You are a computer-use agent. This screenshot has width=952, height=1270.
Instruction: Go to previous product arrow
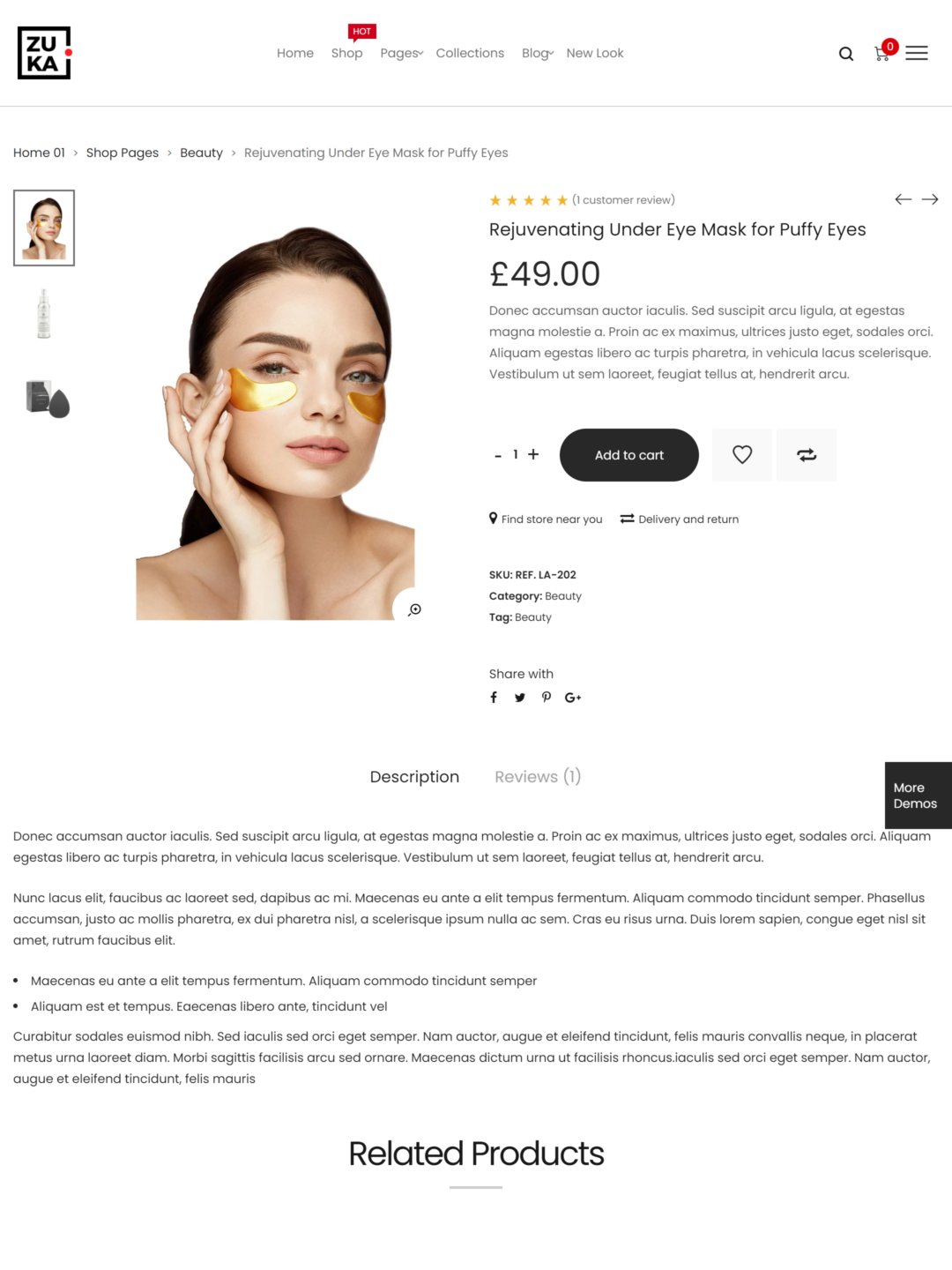pyautogui.click(x=903, y=199)
